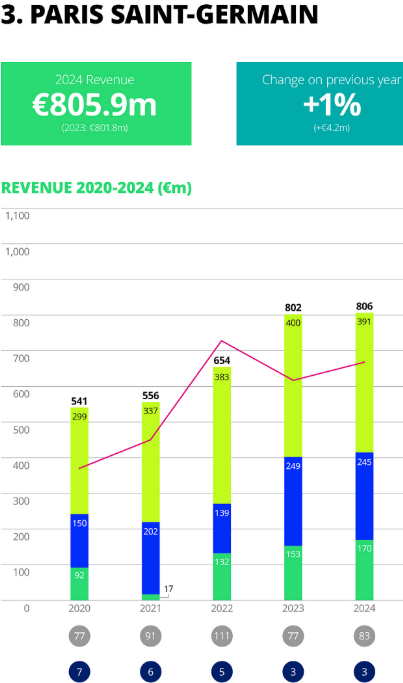Click the pink line's peak at the 2022 bar
The width and height of the screenshot is (403, 683).
[222, 341]
